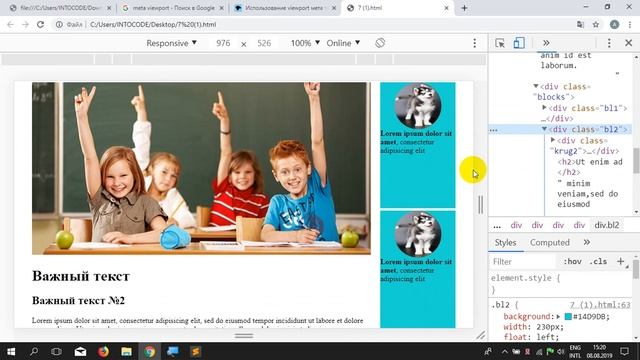Expand the div class bl1 node
Screen dimensions: 640x360
point(544,108)
